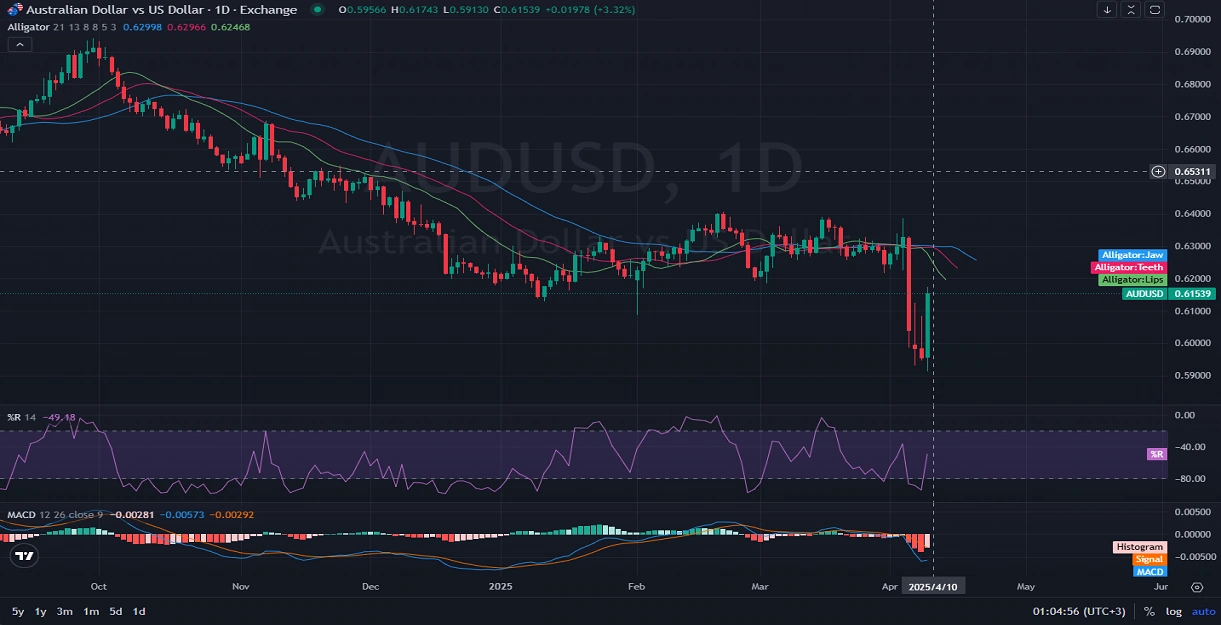Screen dimensions: 1221x625
Task: Click the TradingView logo icon
Action: (25, 557)
